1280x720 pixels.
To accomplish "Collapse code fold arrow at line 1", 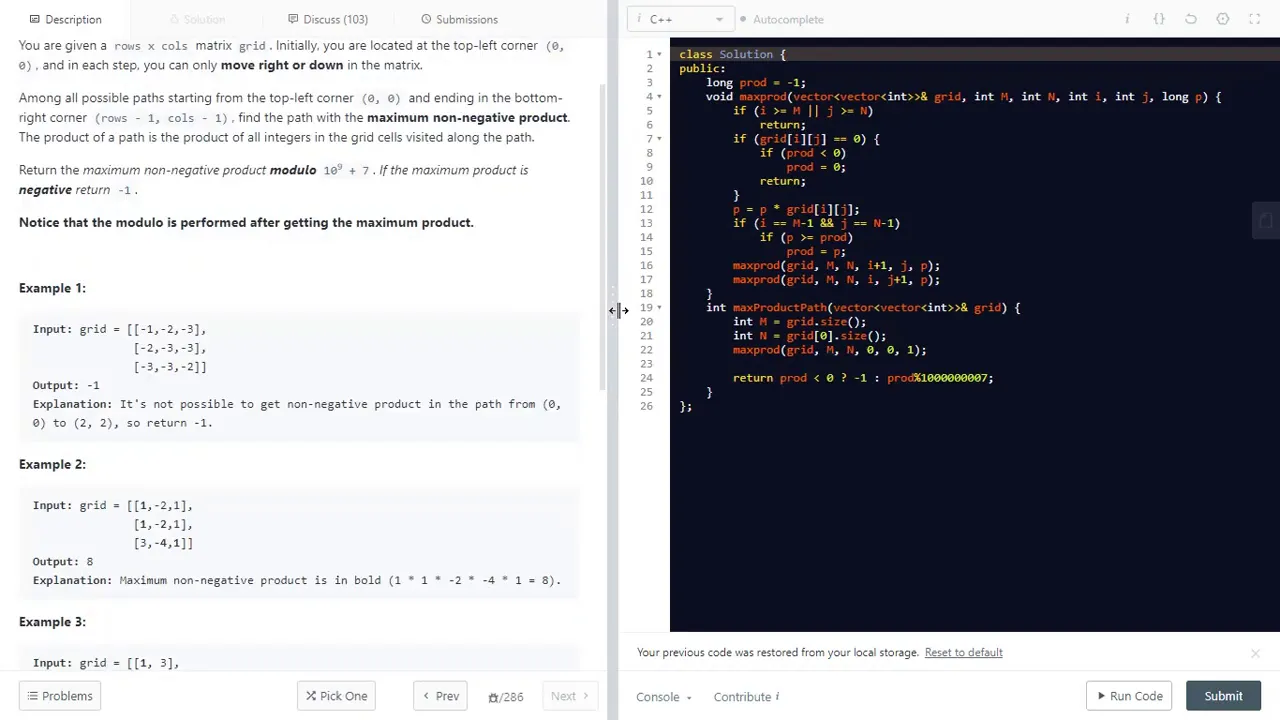I will (661, 55).
